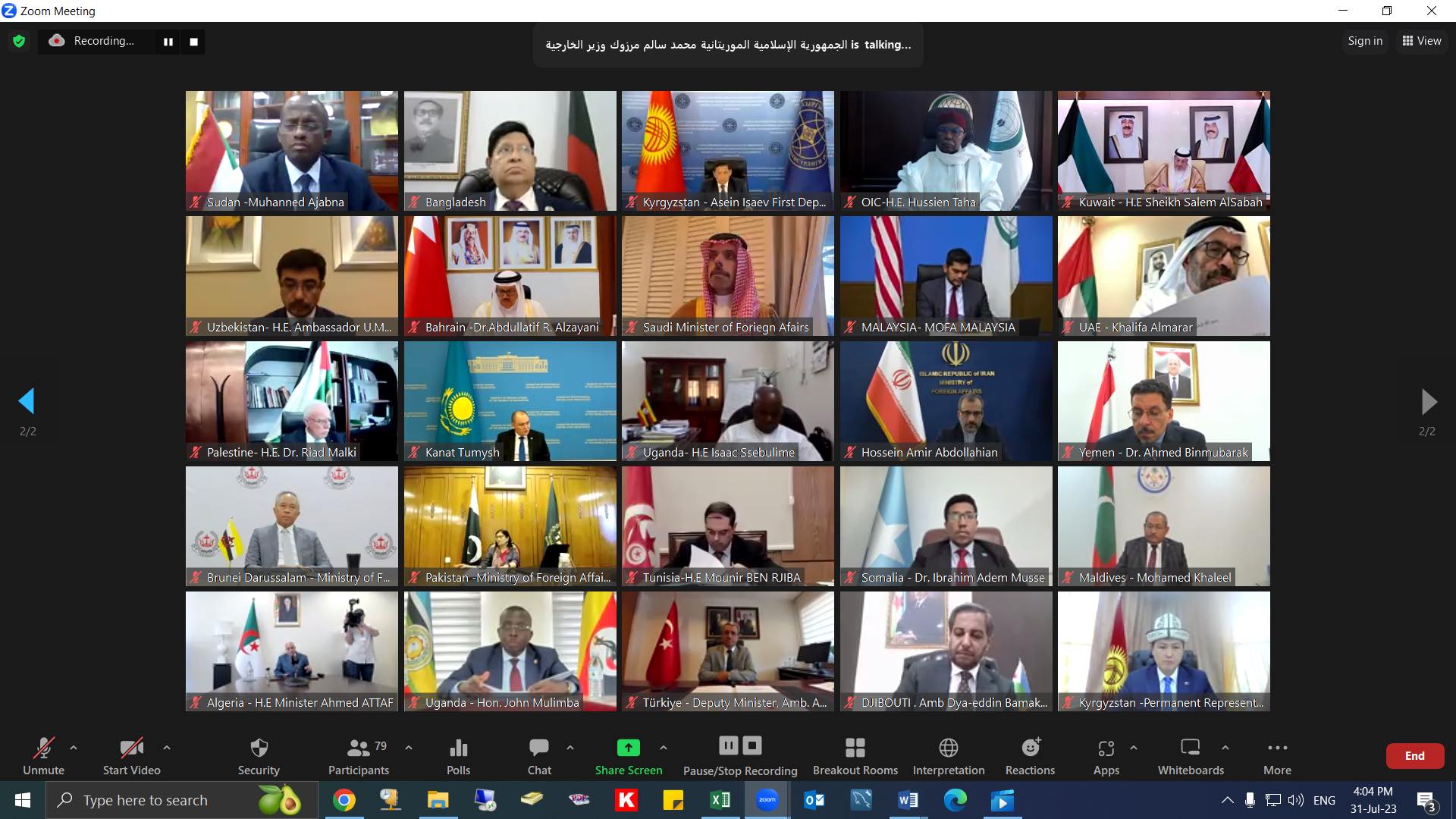Open the Windows Start menu
This screenshot has height=819, width=1456.
tap(22, 800)
